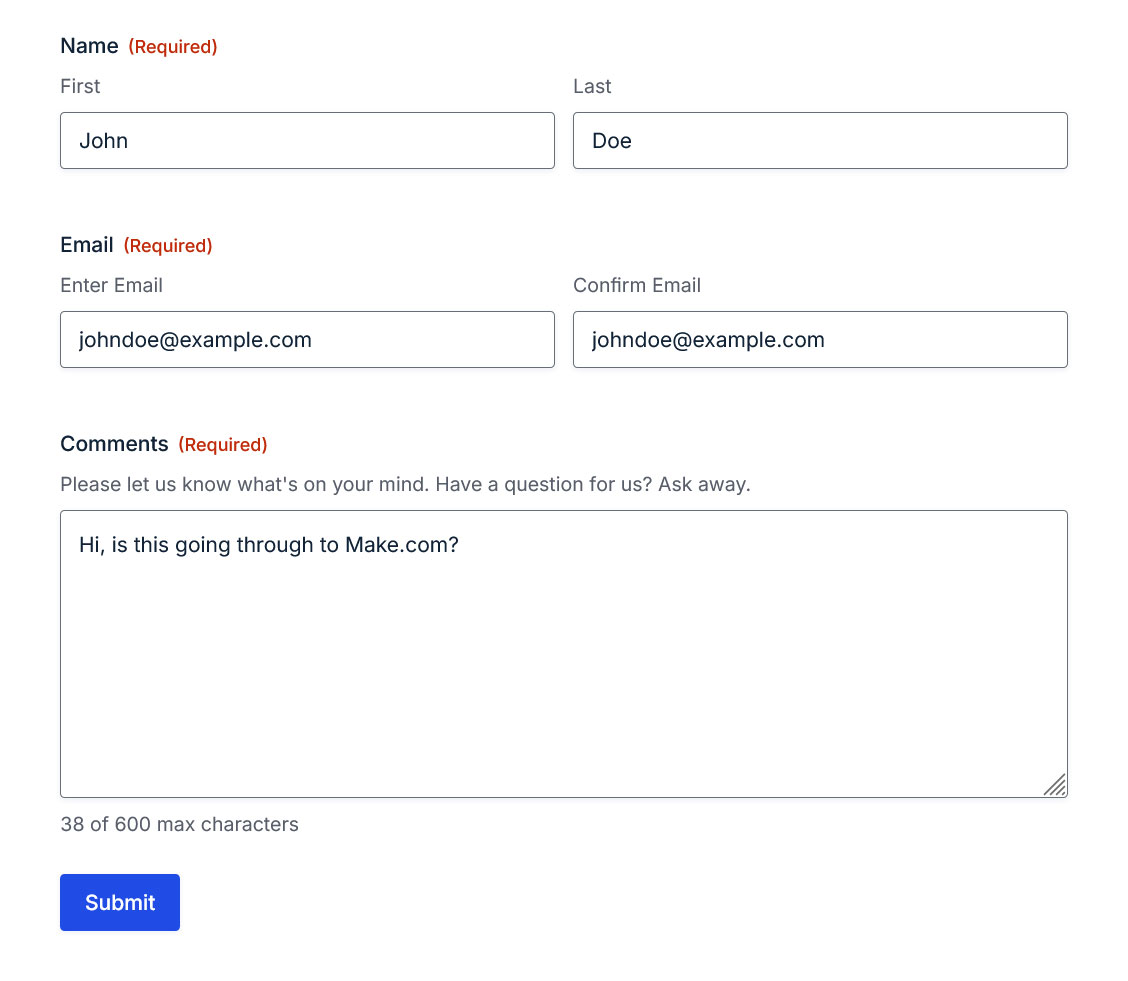
Task: Click the "38 of 600 max characters" counter
Action: coord(179,824)
